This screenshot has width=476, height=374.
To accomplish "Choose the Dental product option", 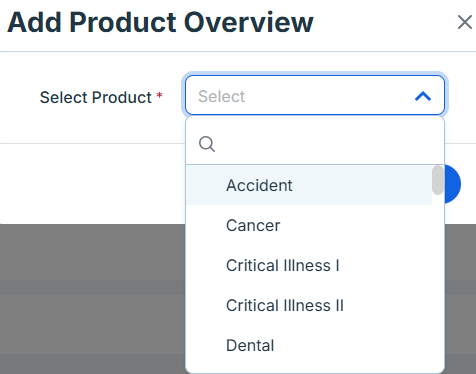I will [309, 345].
